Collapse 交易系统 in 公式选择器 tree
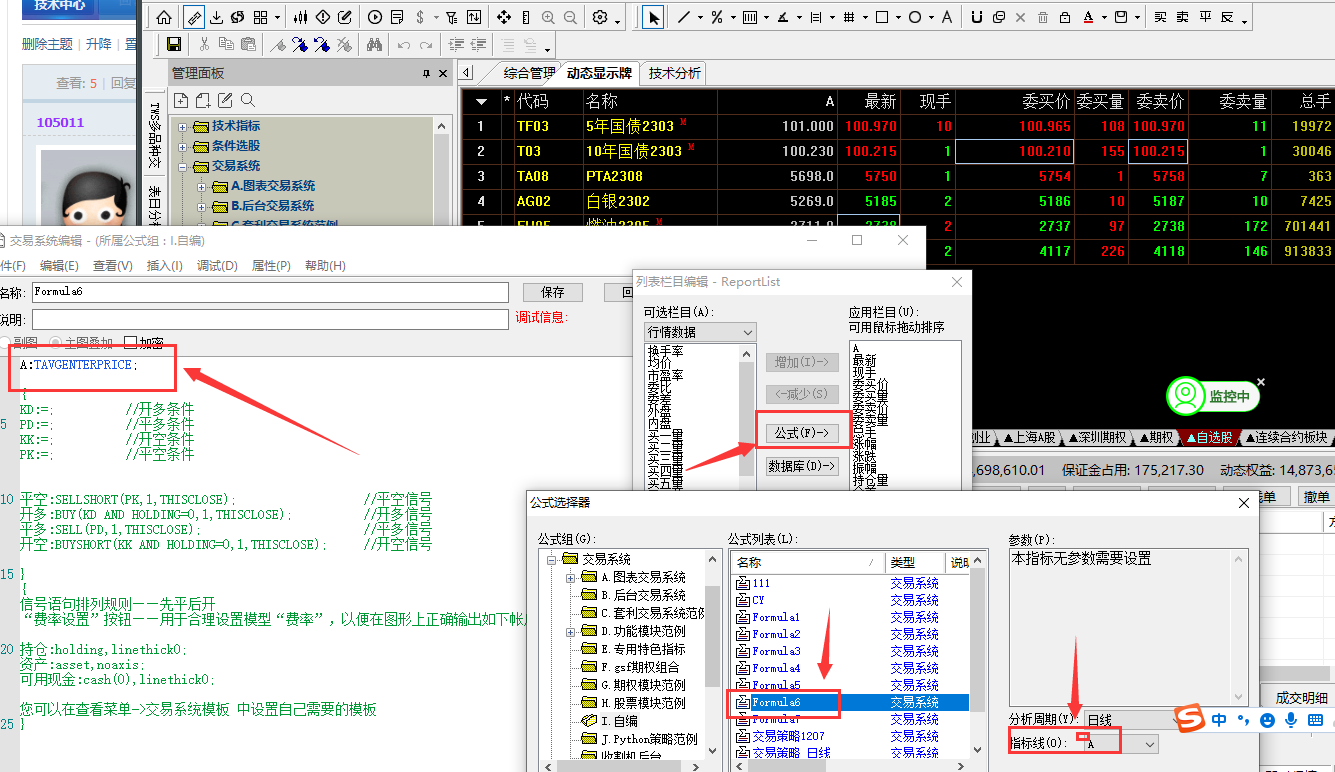 (x=552, y=560)
